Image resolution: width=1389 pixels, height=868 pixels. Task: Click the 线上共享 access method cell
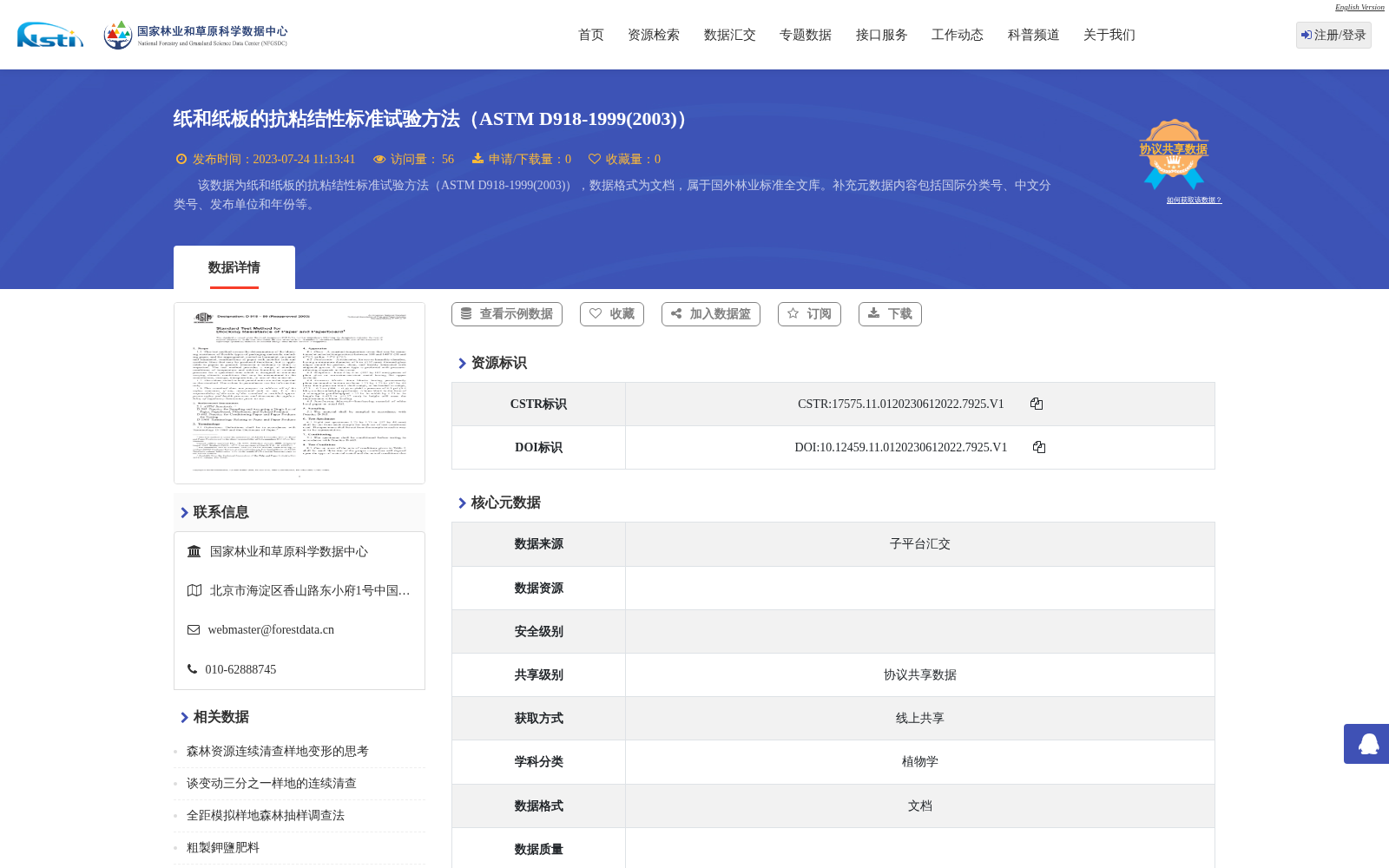coord(920,719)
